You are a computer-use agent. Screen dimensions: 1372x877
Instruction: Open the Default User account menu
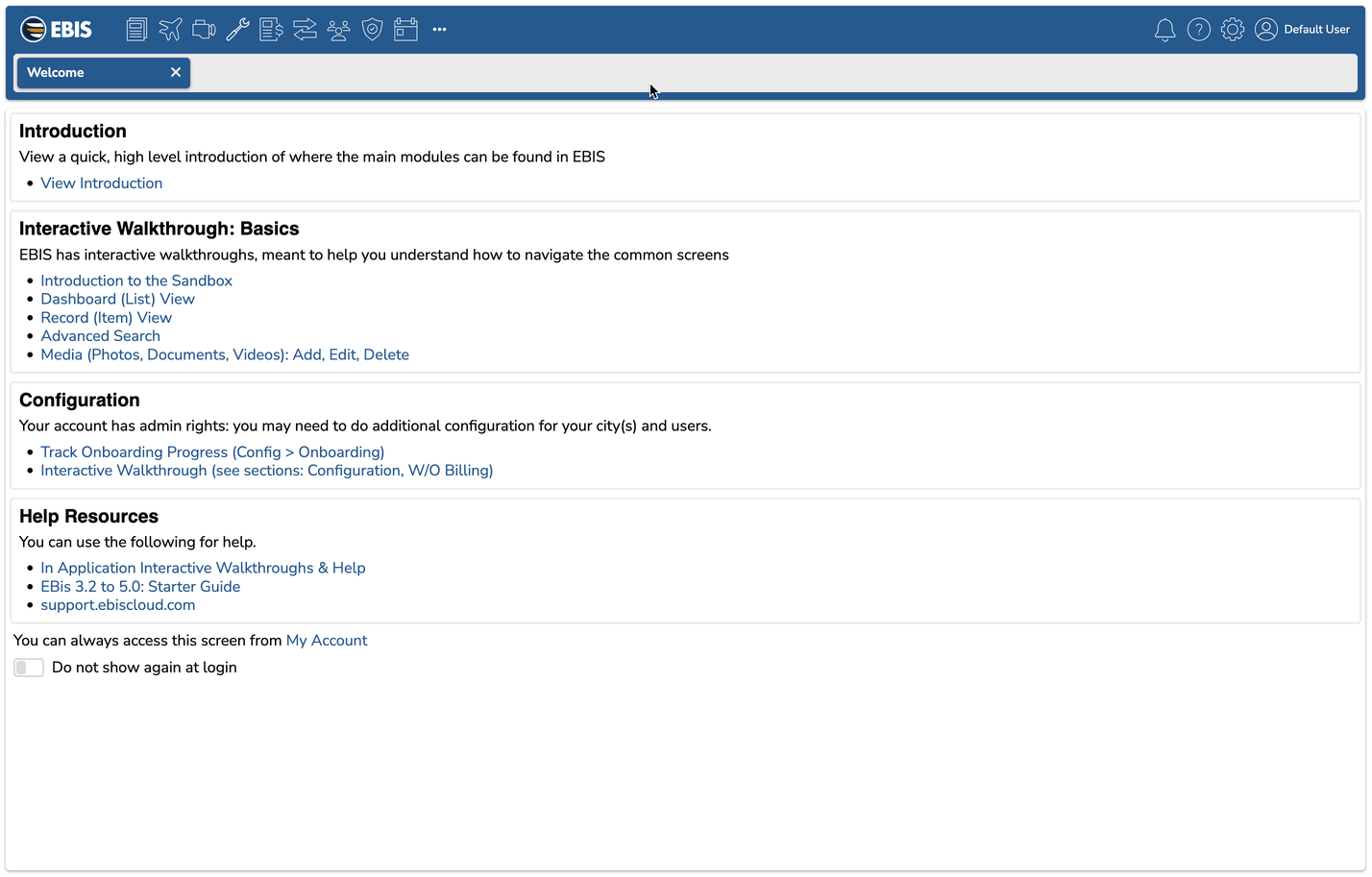(1302, 30)
